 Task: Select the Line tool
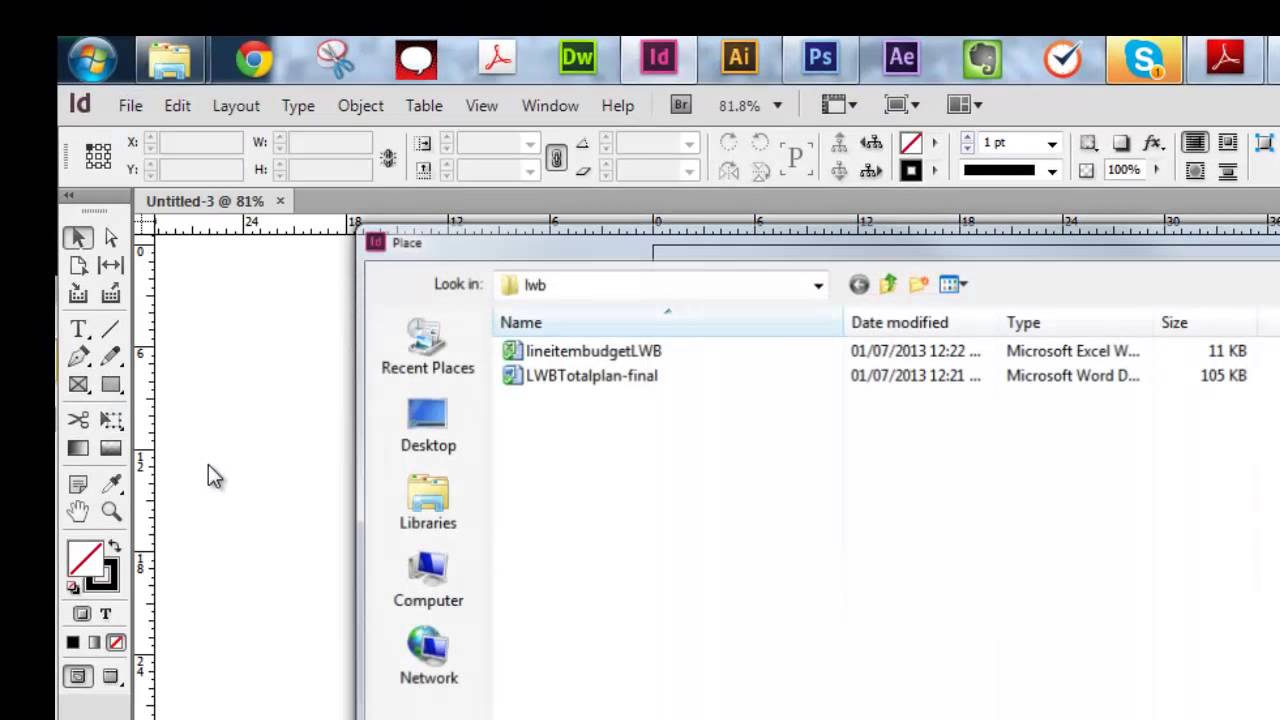[x=111, y=329]
